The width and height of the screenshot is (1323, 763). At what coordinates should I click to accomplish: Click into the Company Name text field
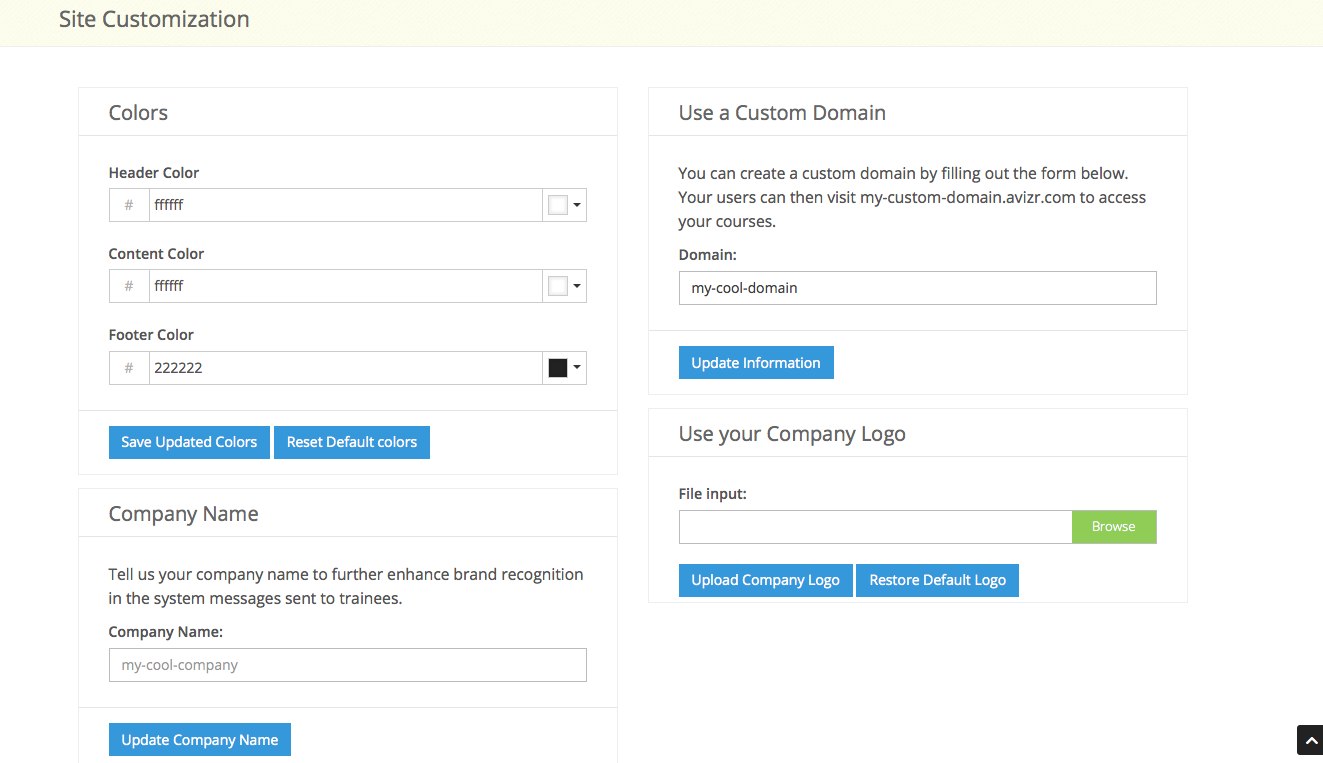click(x=347, y=665)
